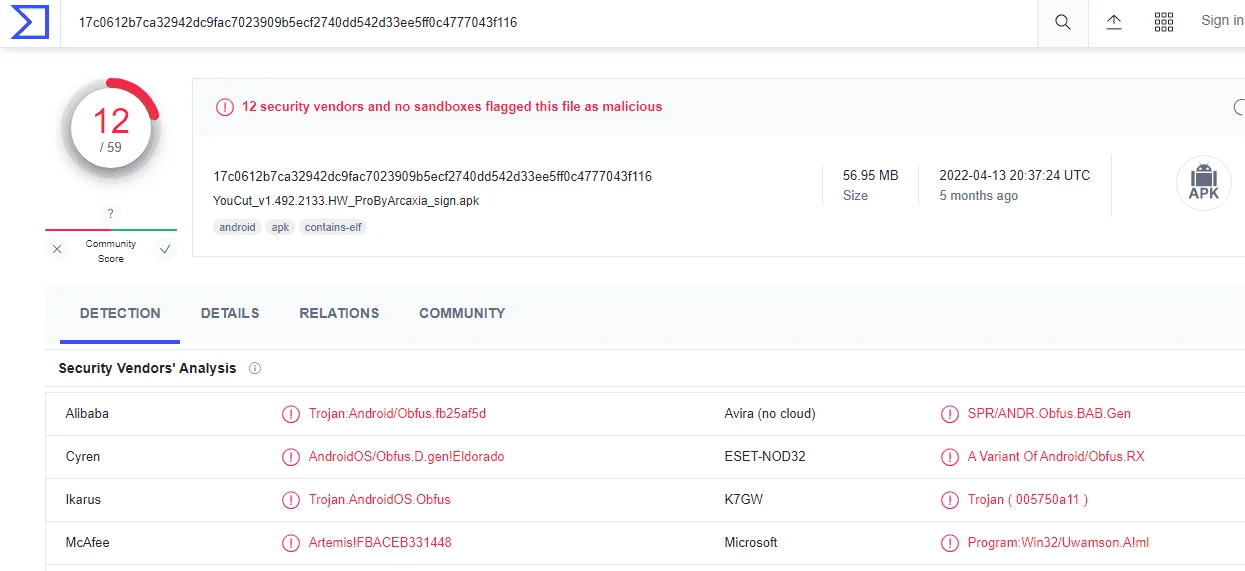Click Trojan:Android/Obfus.fb25af5d result text
The width and height of the screenshot is (1245, 571).
[x=397, y=413]
